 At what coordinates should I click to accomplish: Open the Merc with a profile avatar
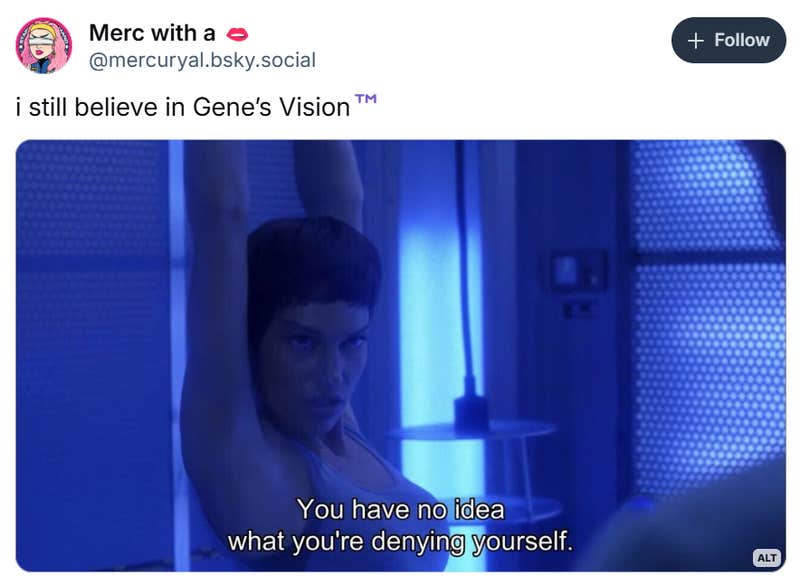[44, 45]
